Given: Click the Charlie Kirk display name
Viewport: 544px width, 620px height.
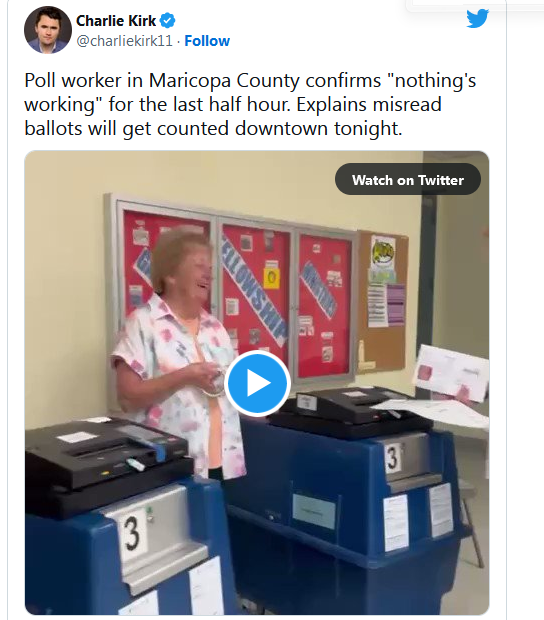Looking at the screenshot, I should (116, 21).
